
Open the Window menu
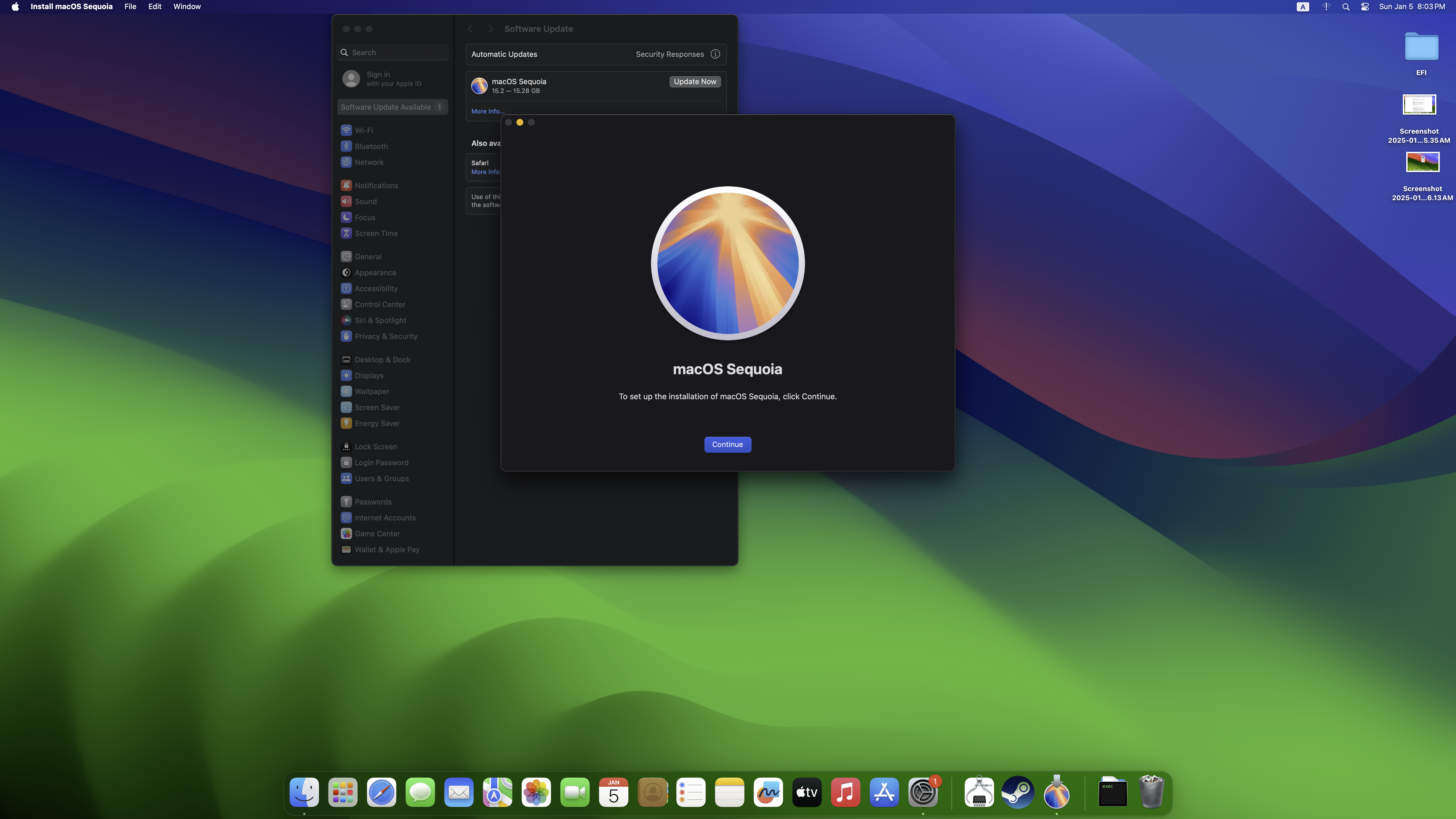point(187,7)
